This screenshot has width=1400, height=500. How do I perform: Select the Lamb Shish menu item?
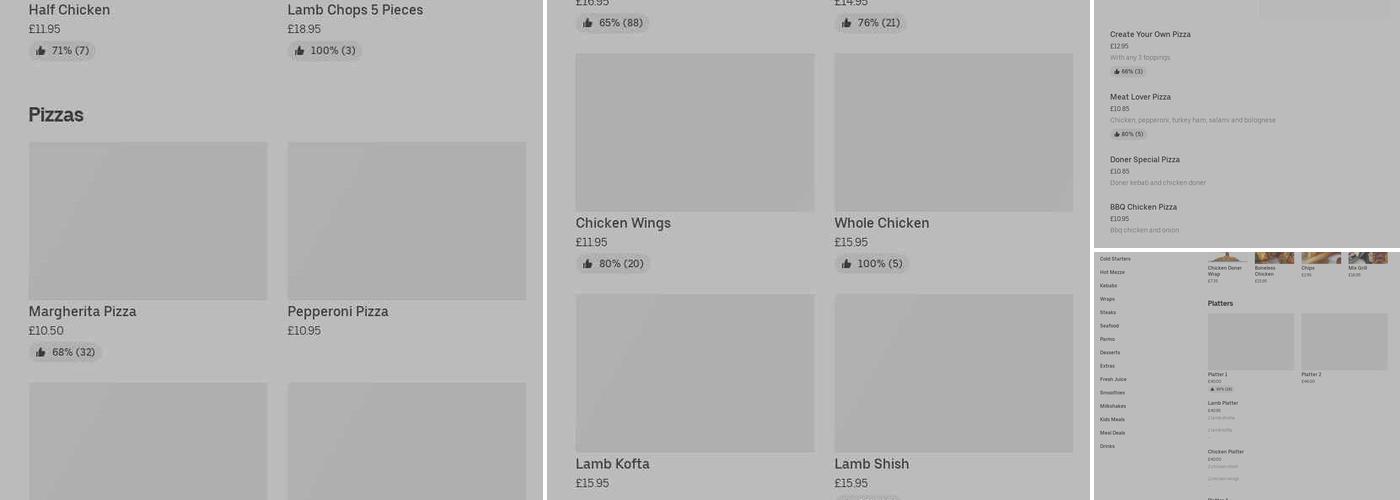coord(871,464)
